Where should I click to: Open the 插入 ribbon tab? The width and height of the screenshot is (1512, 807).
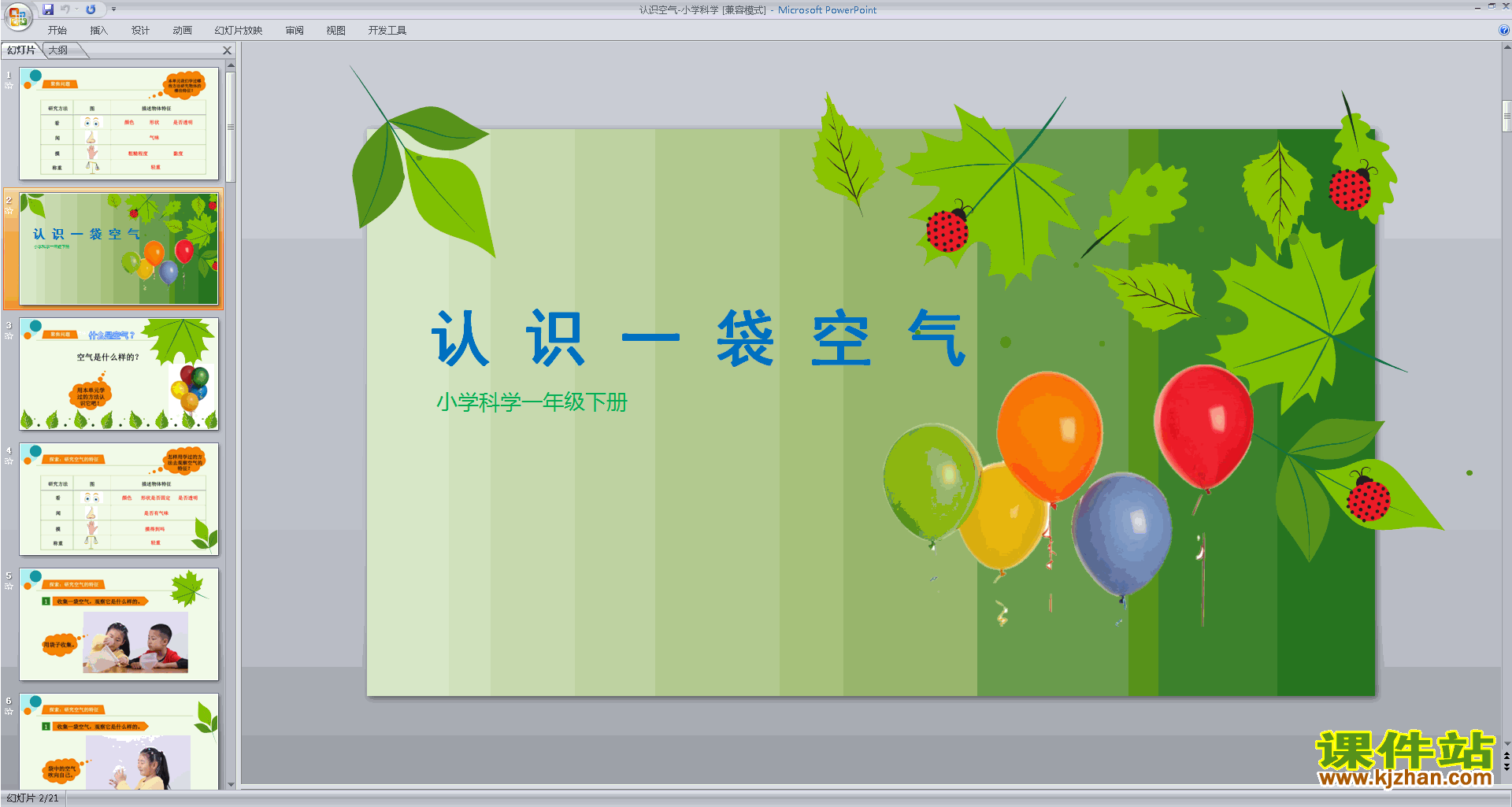pos(99,31)
